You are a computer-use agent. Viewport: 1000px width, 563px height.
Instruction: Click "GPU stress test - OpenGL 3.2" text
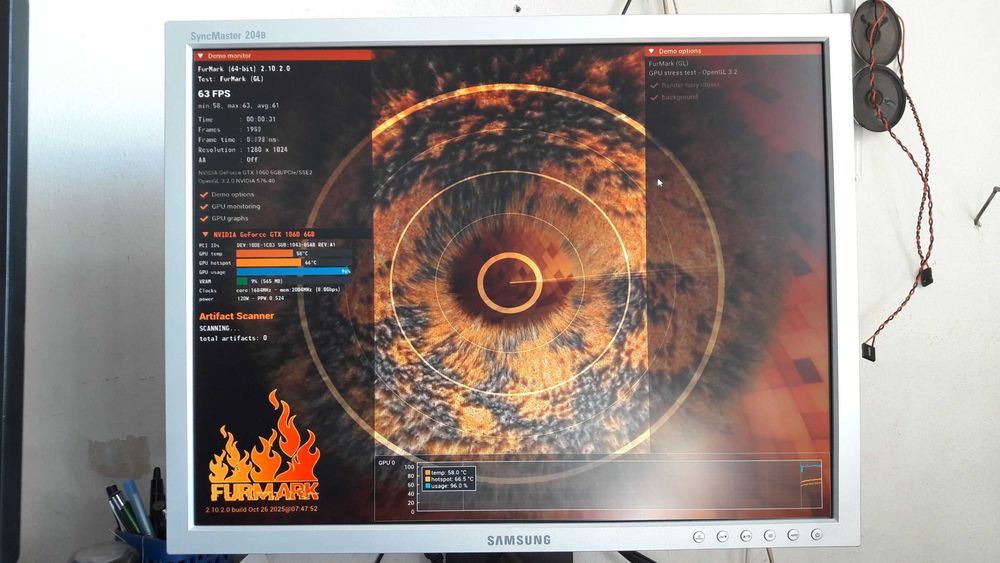pyautogui.click(x=693, y=73)
